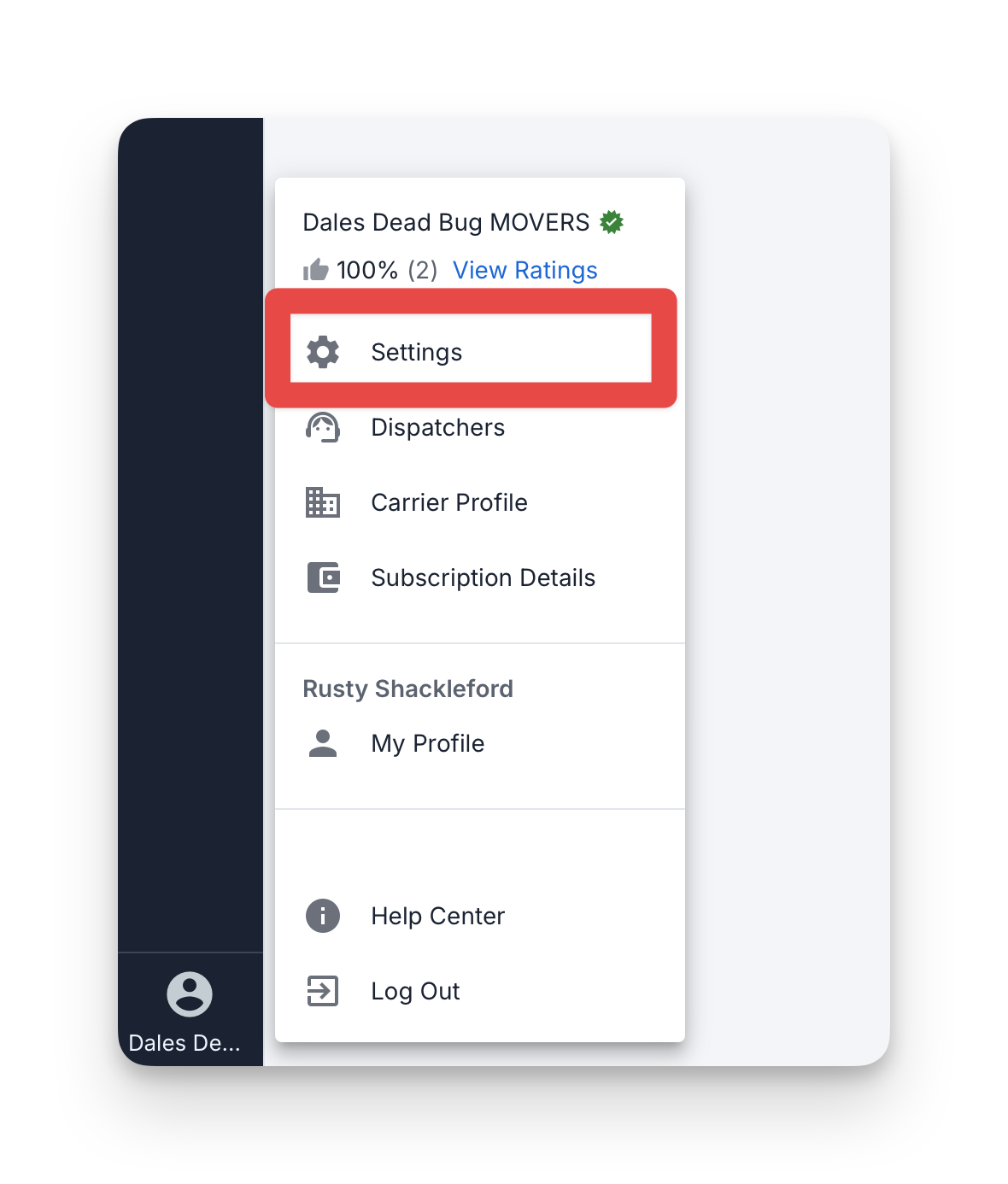Open Subscription Details entry
1008x1184 pixels.
[x=480, y=577]
